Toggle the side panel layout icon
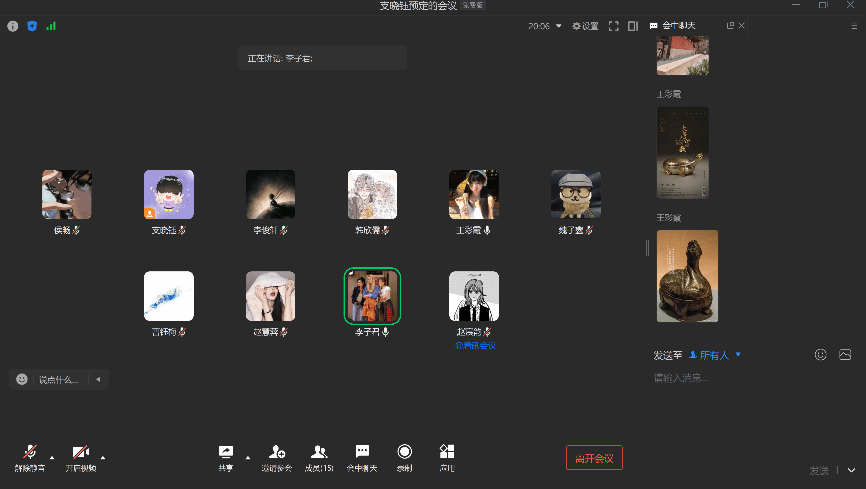 click(x=633, y=26)
